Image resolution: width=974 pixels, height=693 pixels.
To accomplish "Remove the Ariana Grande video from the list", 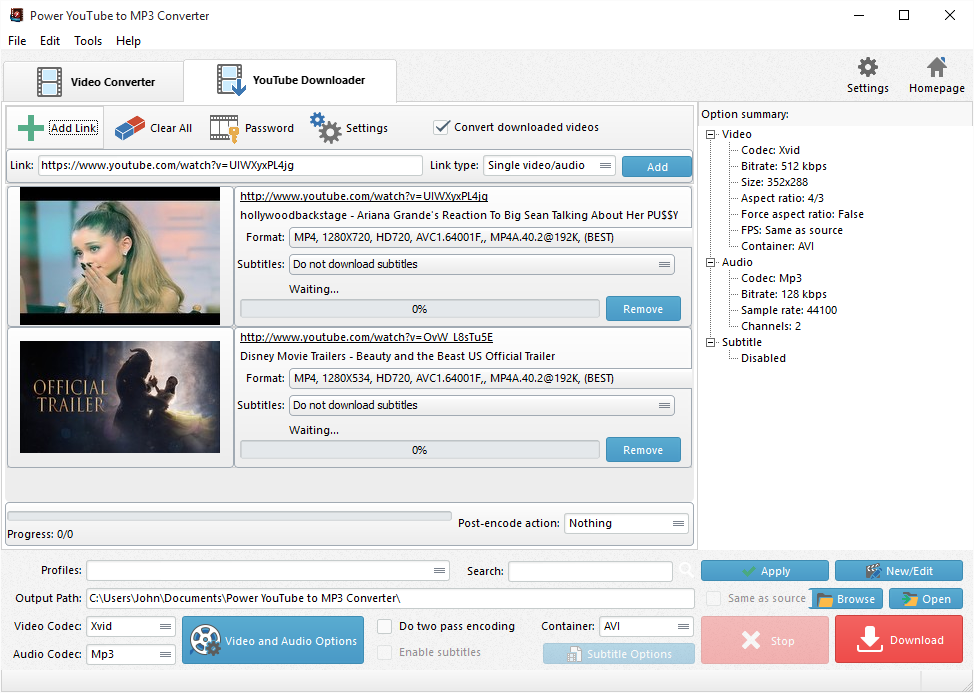I will [x=643, y=309].
